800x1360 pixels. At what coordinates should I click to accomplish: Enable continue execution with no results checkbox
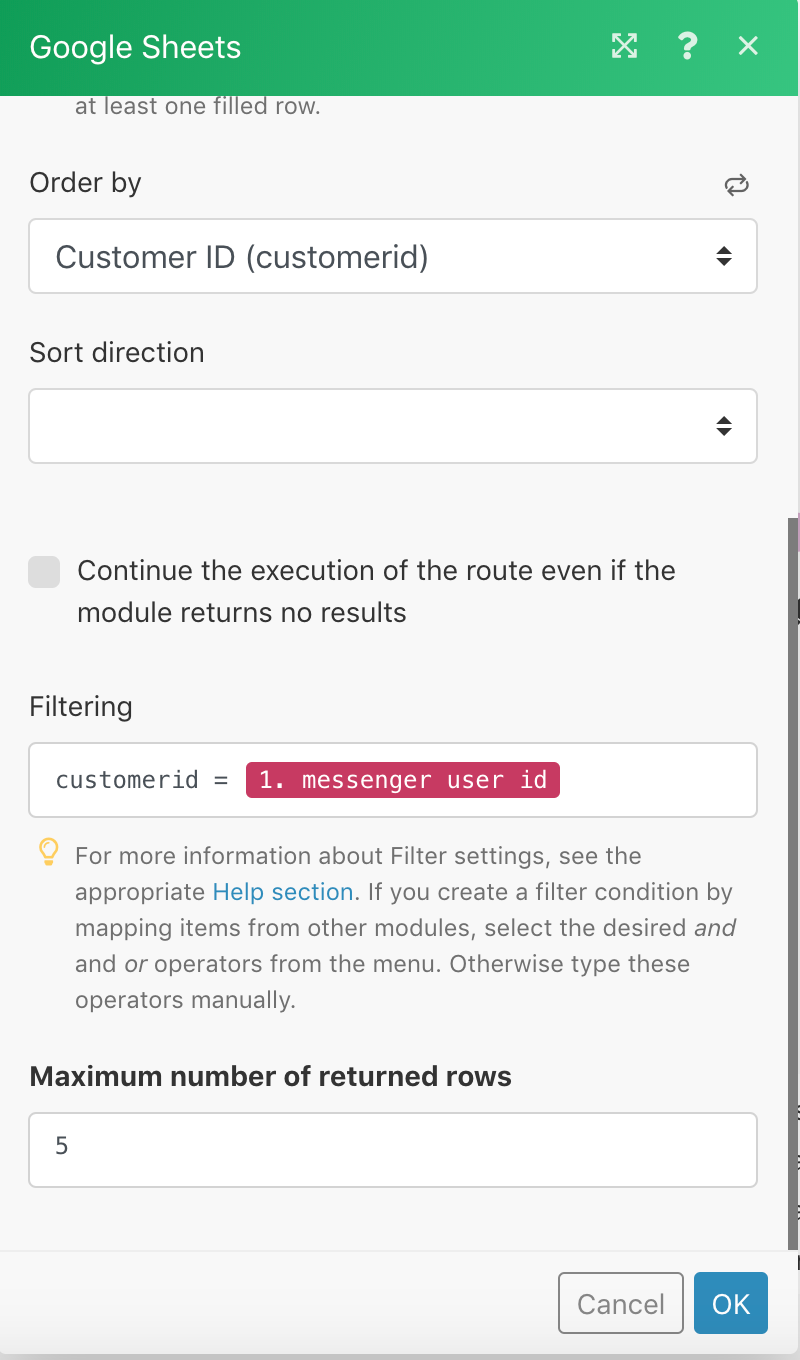[44, 572]
